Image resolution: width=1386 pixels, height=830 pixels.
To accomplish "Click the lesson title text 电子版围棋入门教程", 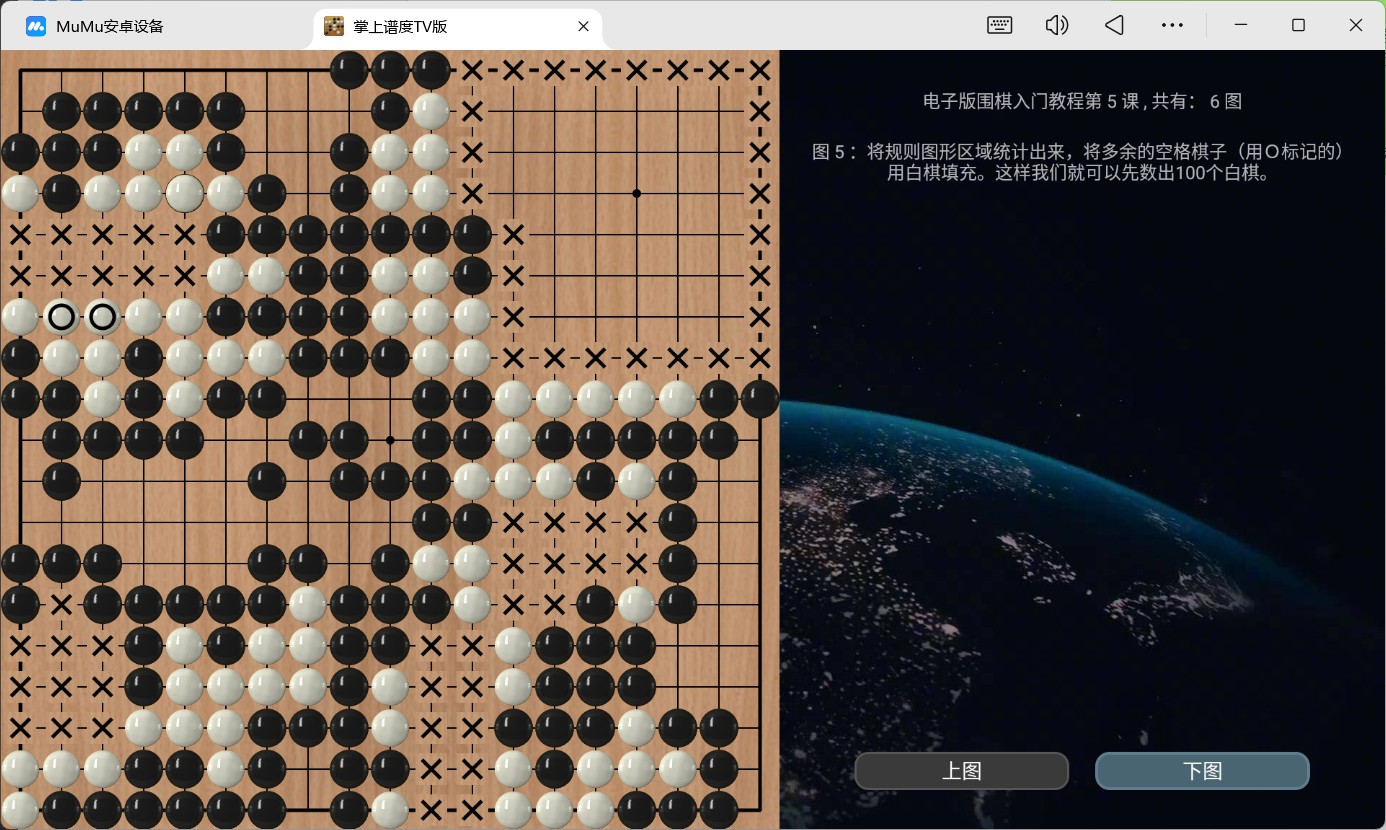I will click(1012, 101).
